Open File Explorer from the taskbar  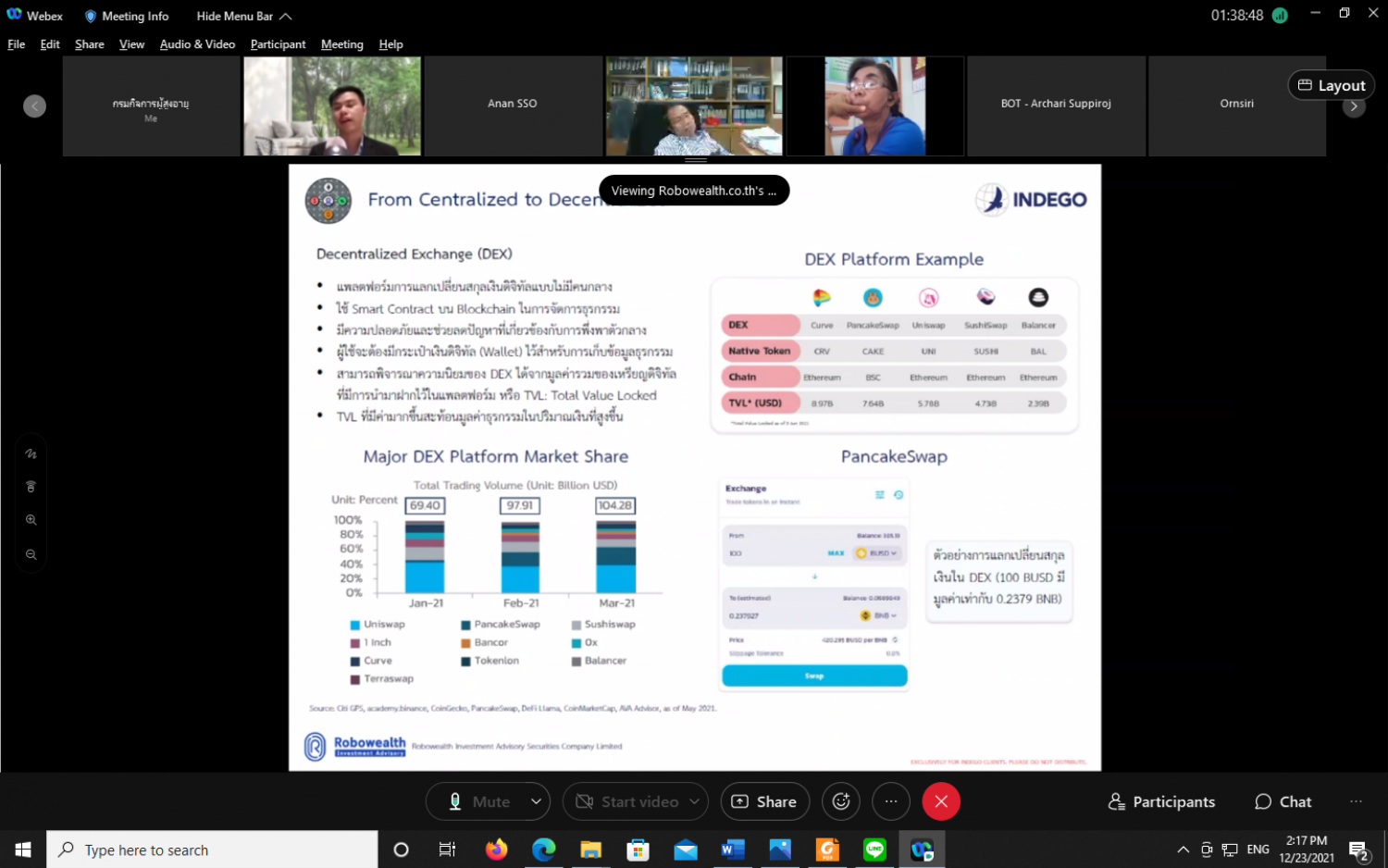(x=591, y=849)
